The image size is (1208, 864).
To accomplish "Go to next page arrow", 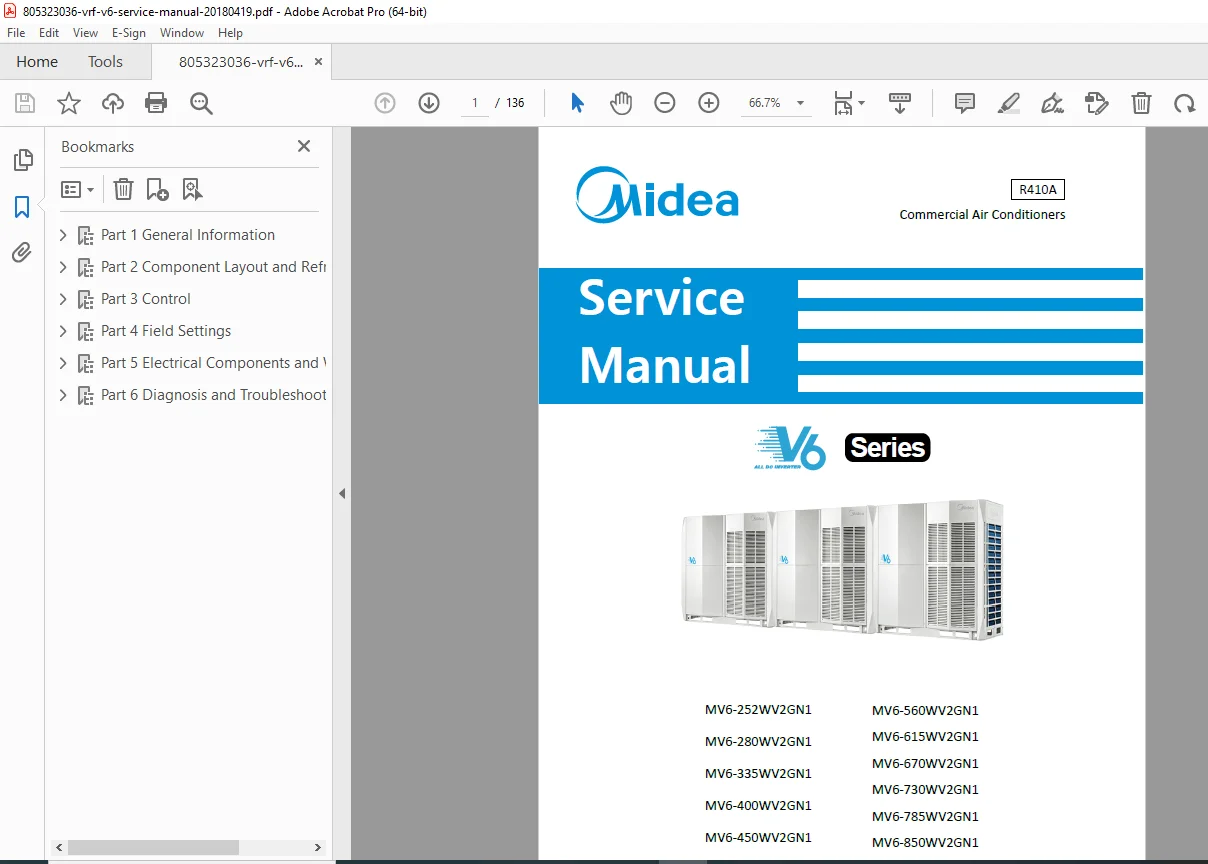I will [429, 103].
